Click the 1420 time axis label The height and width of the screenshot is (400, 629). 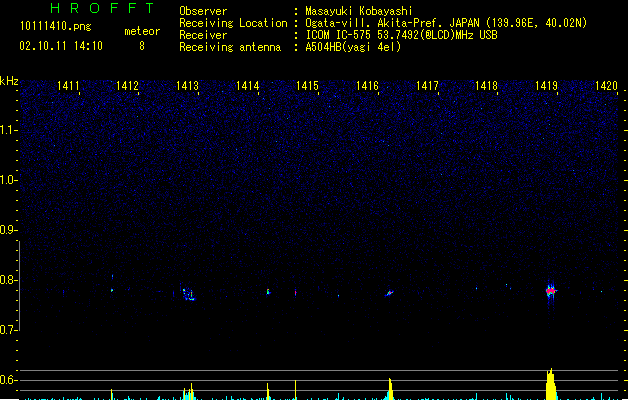tap(606, 86)
